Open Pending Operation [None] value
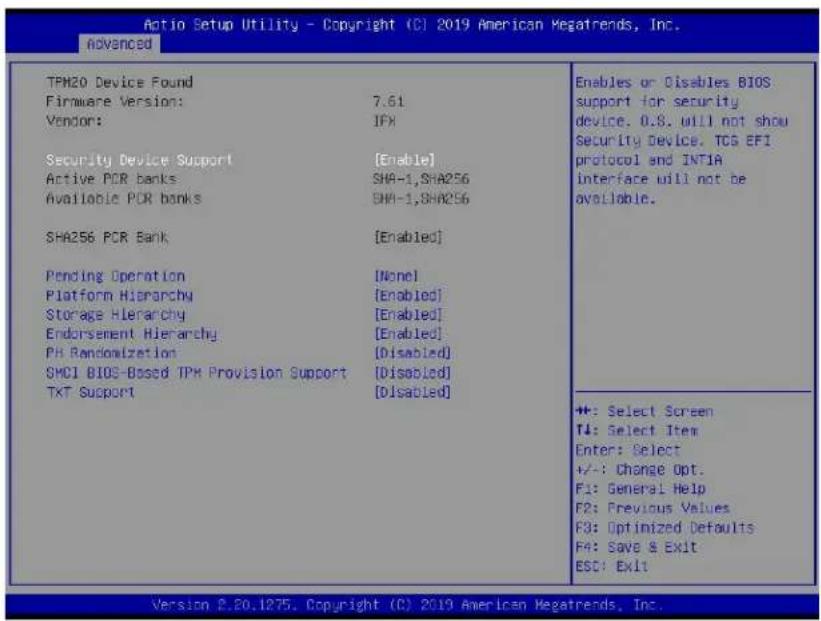This screenshot has height=621, width=821. pos(396,276)
